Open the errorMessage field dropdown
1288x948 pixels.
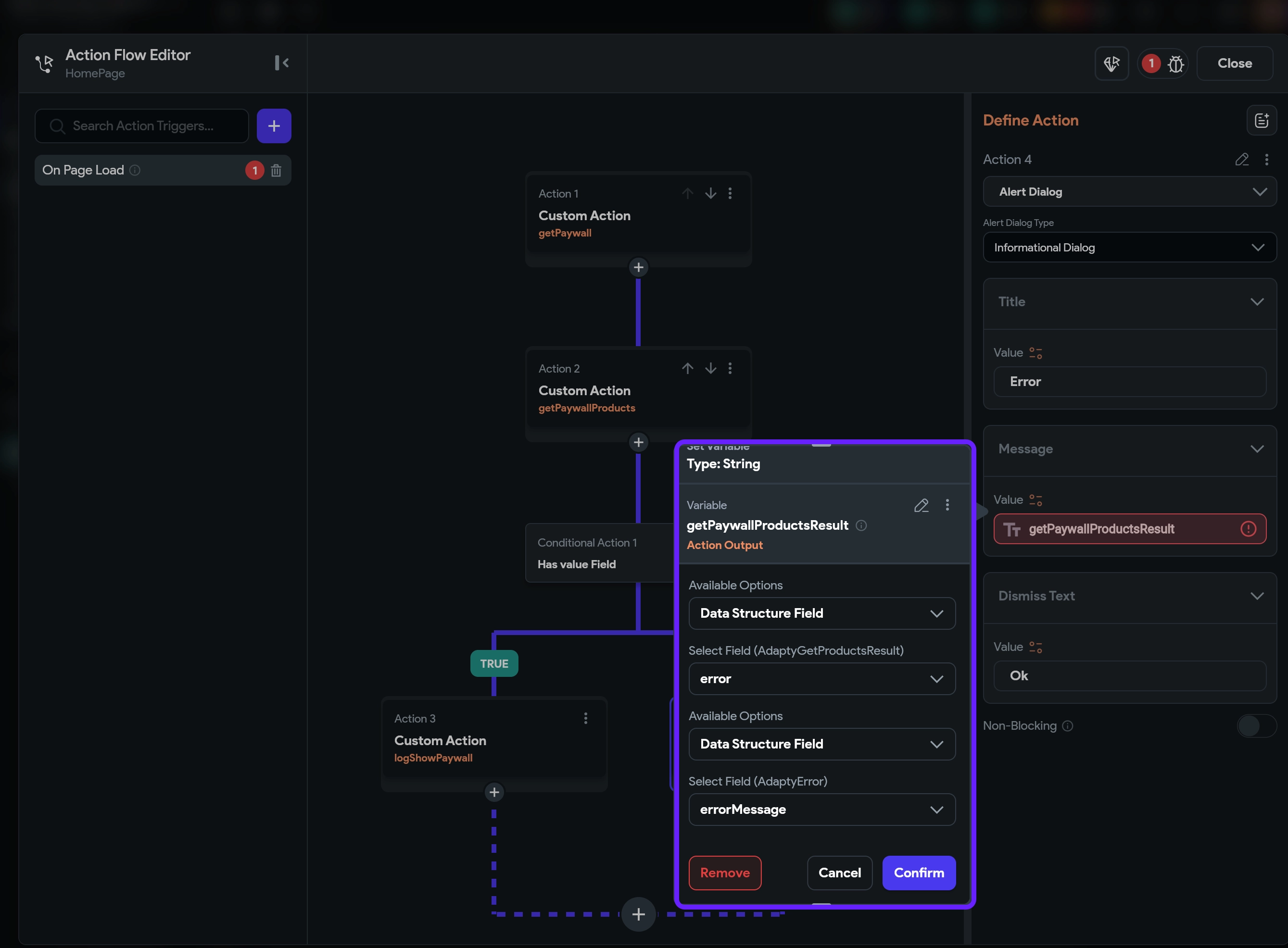tap(821, 810)
